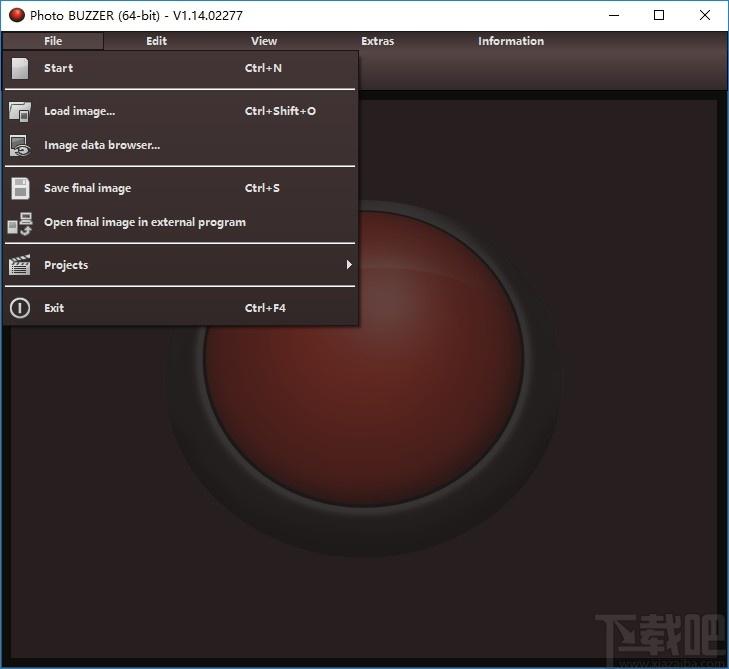Screen dimensions: 729x669
Task: Click the Ctrl+F4 shortcut text
Action: pos(265,308)
